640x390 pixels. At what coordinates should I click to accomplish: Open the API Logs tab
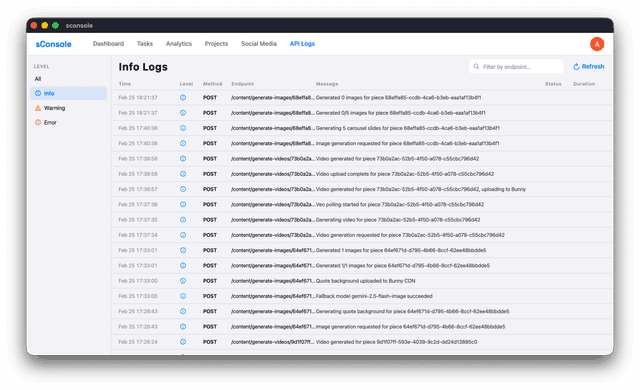point(302,44)
